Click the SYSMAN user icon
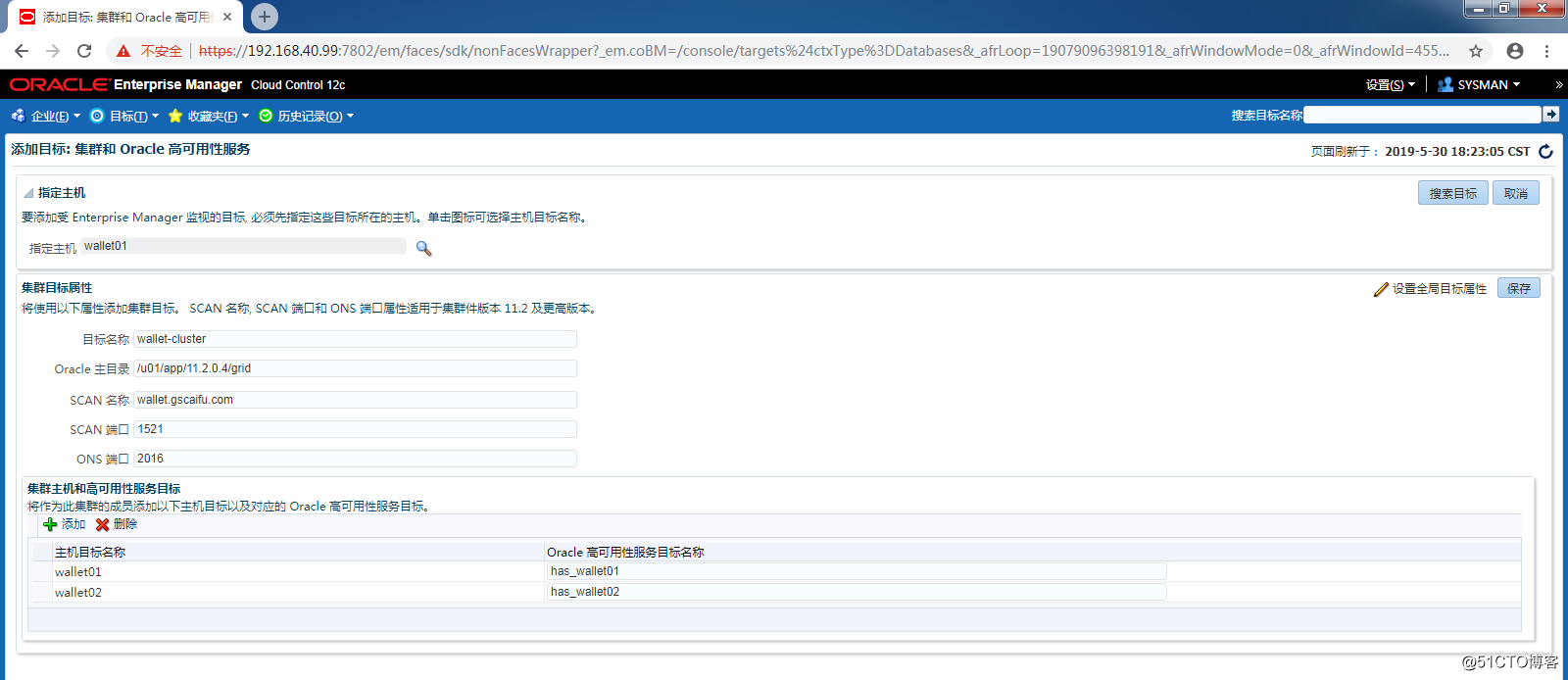The image size is (1568, 680). coord(1445,84)
